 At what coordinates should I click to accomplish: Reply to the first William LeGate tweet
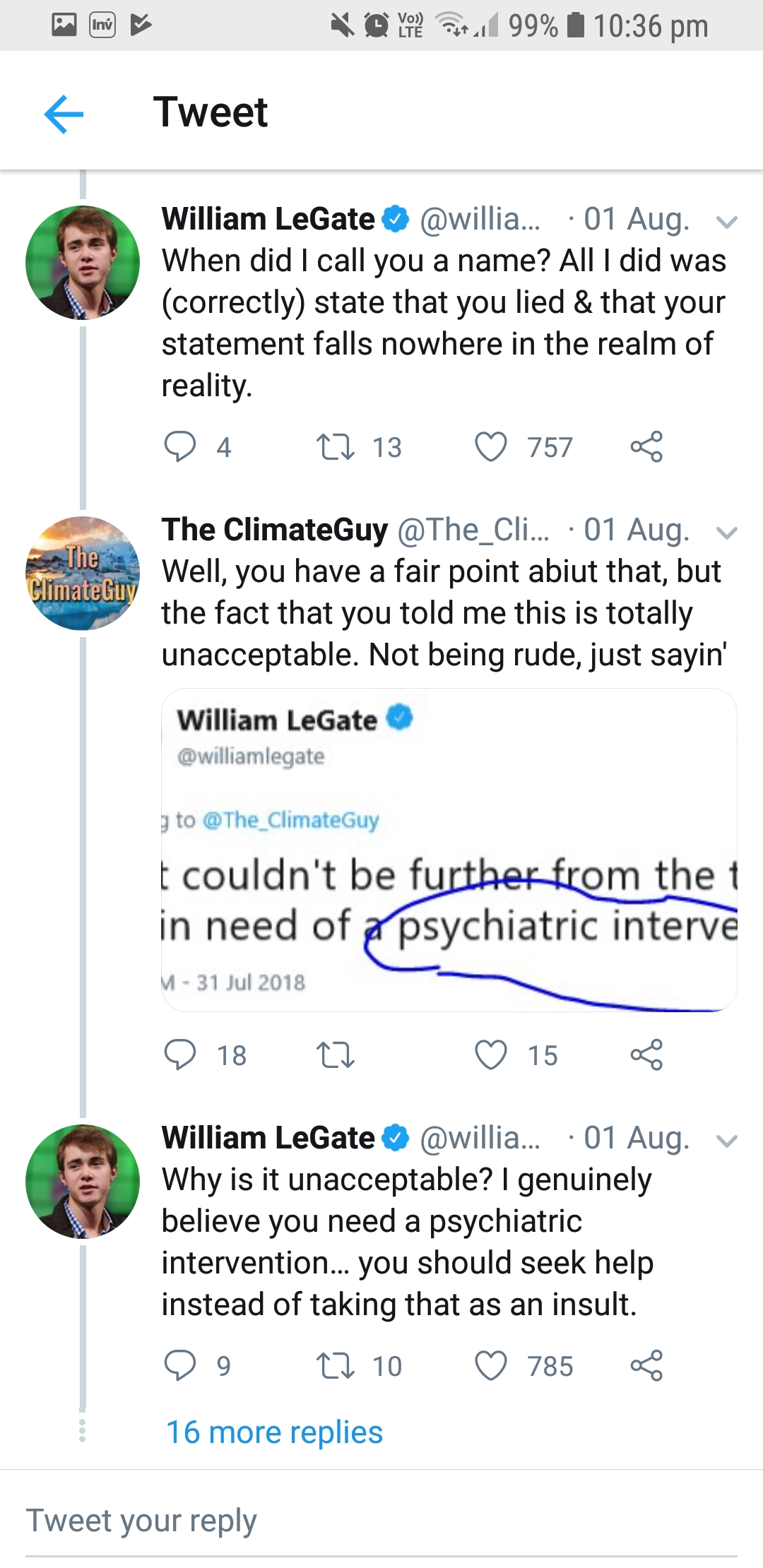180,446
